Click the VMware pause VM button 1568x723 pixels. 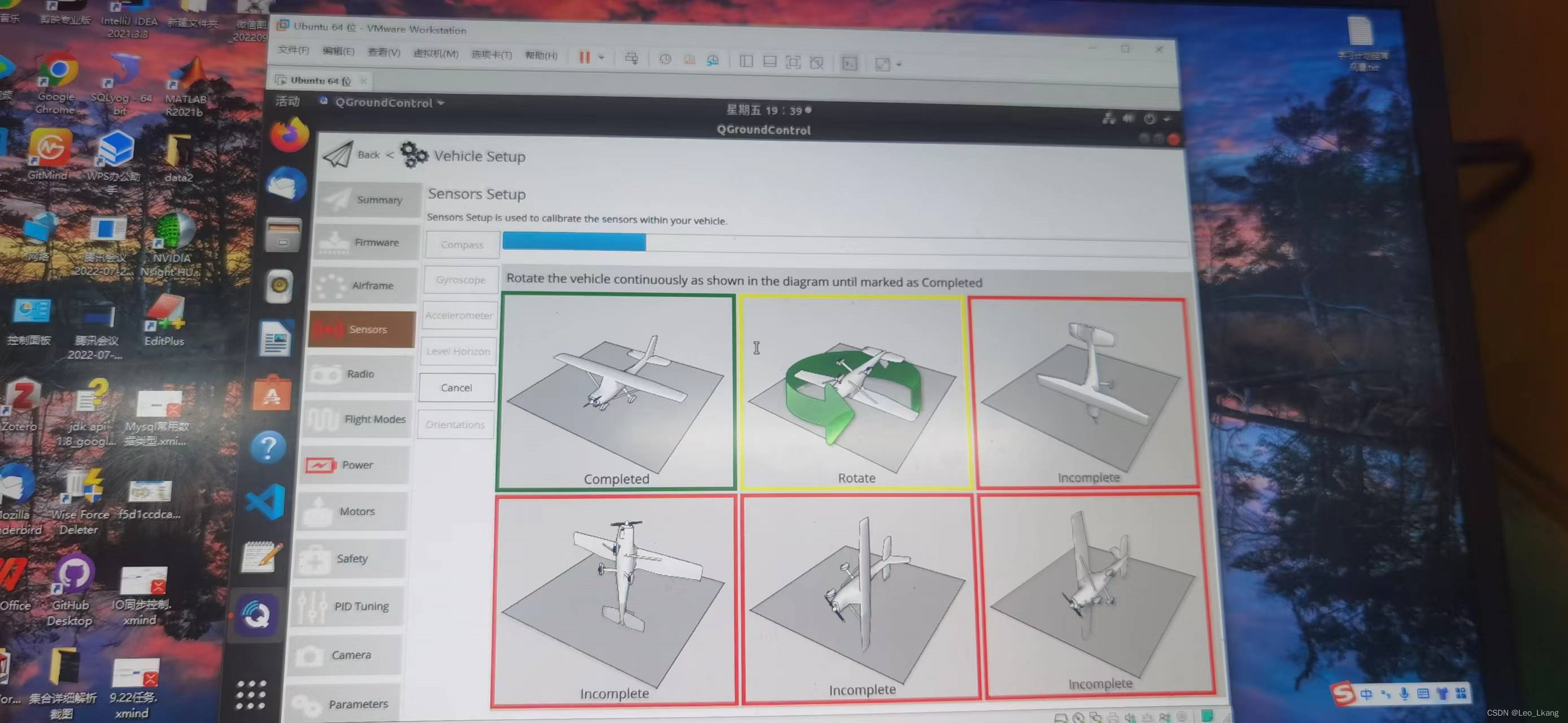585,56
